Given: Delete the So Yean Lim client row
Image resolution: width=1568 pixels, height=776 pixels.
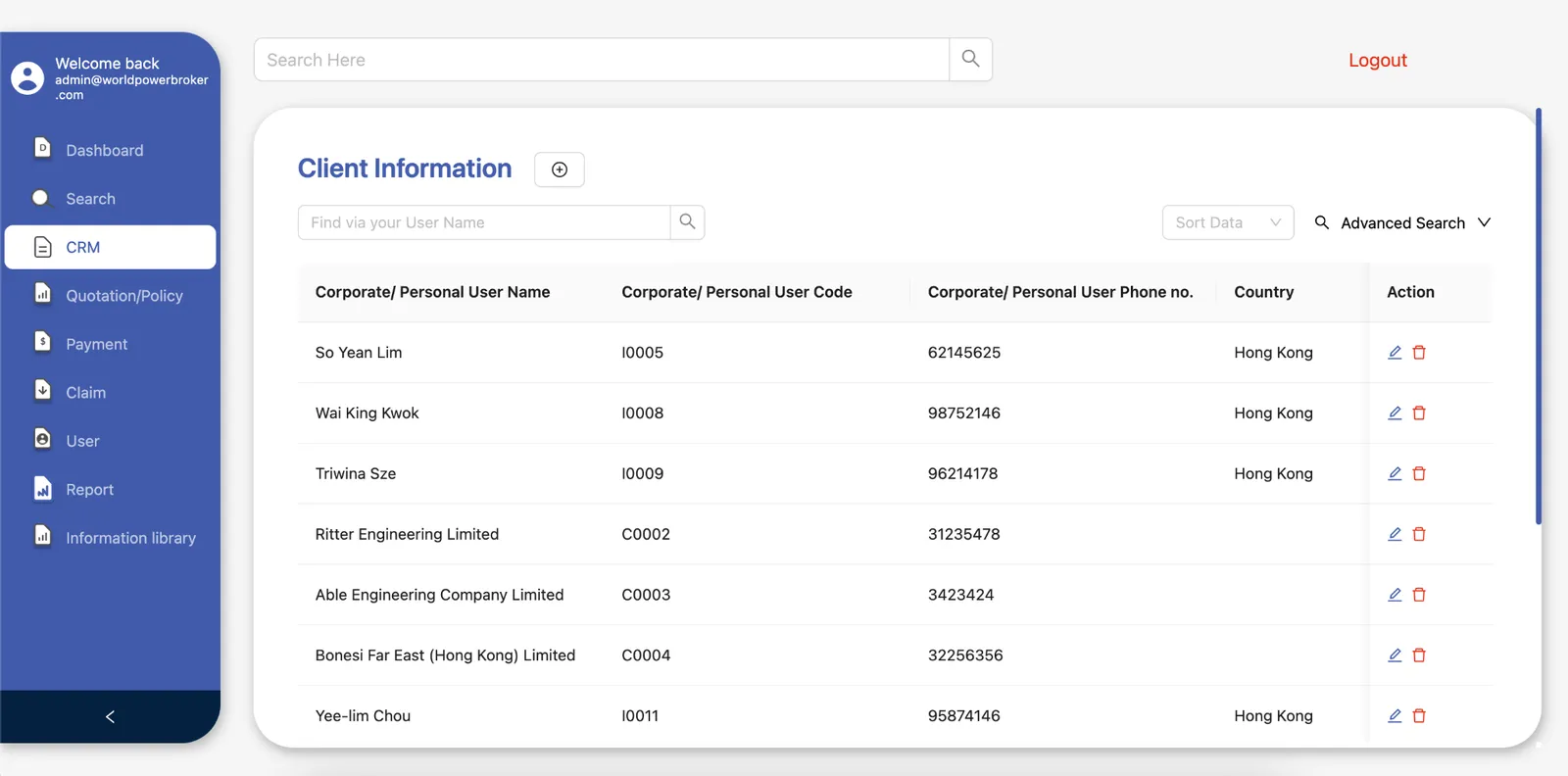Looking at the screenshot, I should (1419, 353).
